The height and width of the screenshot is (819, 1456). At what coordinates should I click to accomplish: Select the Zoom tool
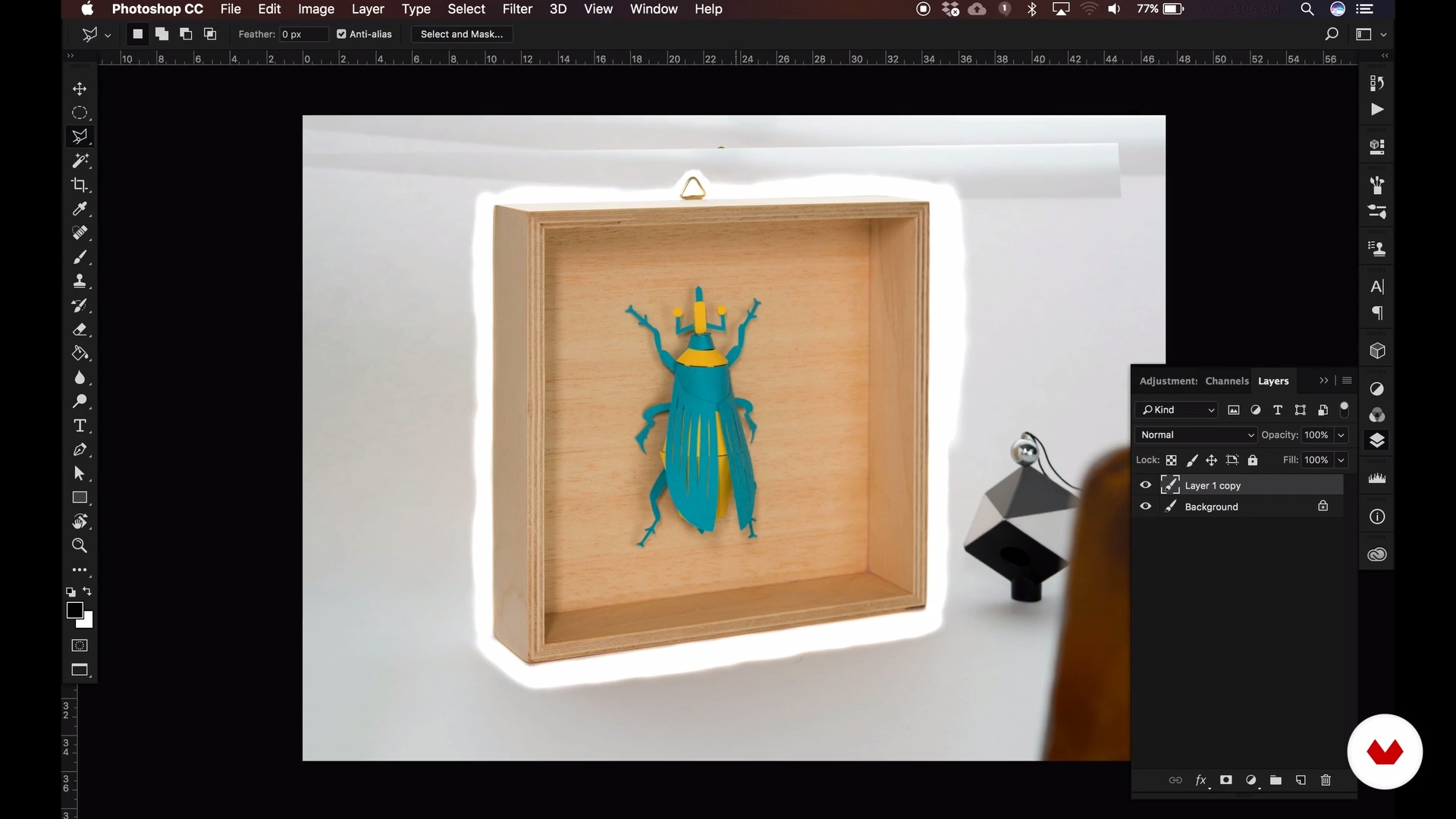(x=80, y=545)
